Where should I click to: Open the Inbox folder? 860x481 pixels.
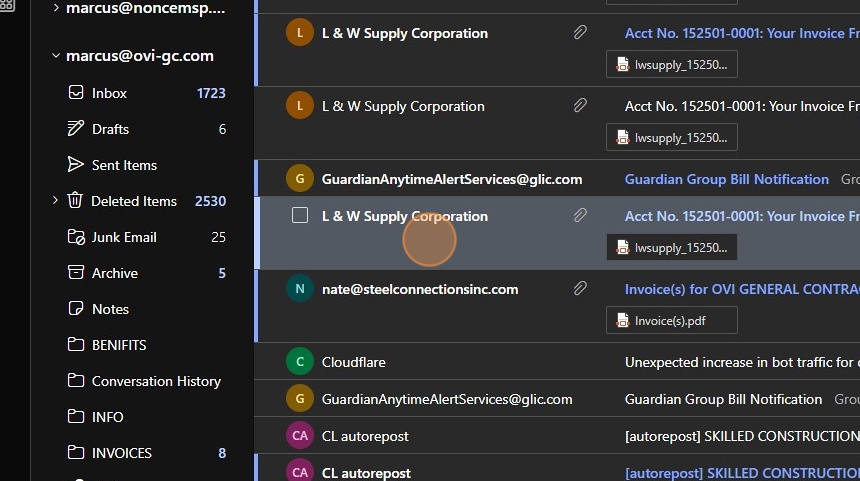pyautogui.click(x=146, y=93)
